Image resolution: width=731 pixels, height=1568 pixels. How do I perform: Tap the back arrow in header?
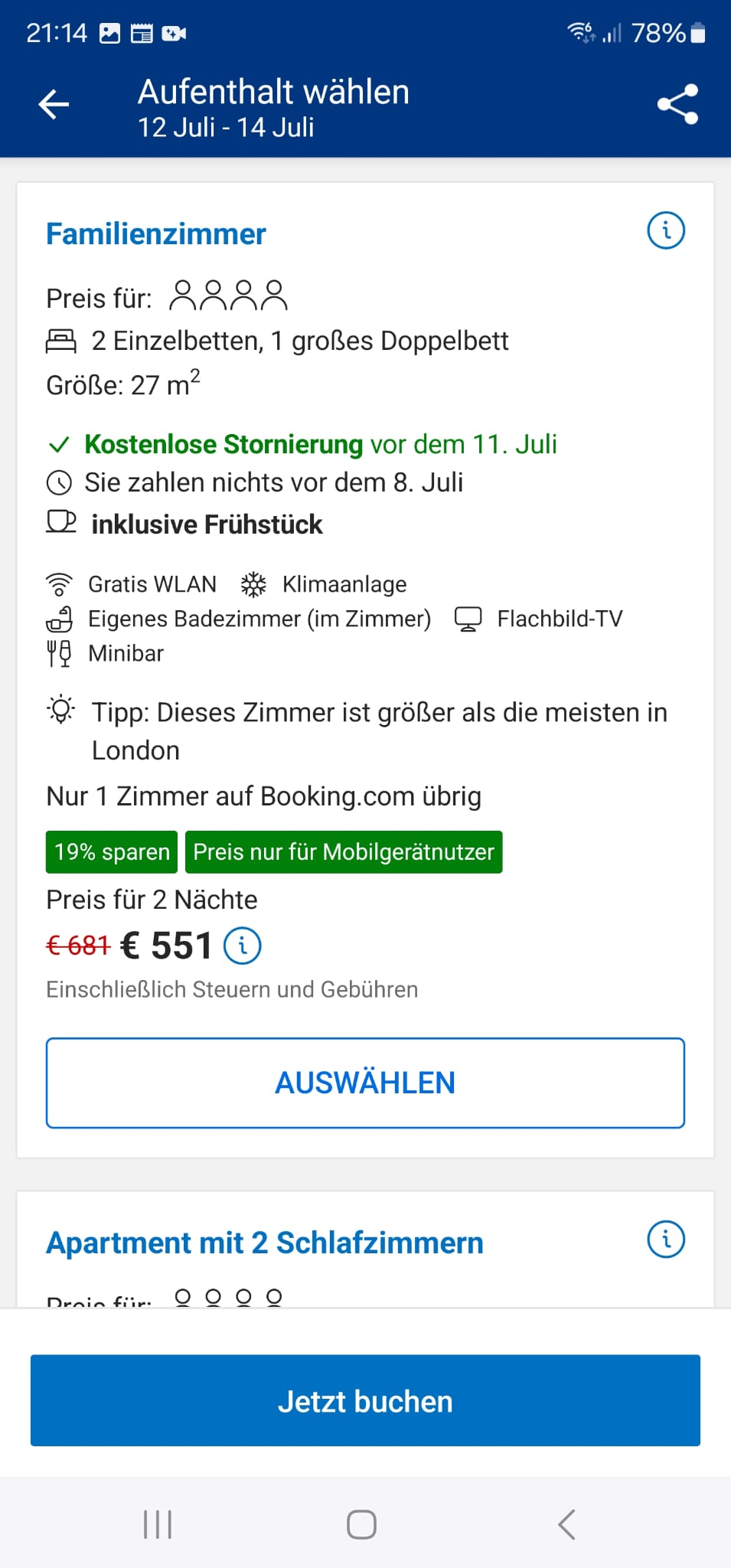(54, 105)
